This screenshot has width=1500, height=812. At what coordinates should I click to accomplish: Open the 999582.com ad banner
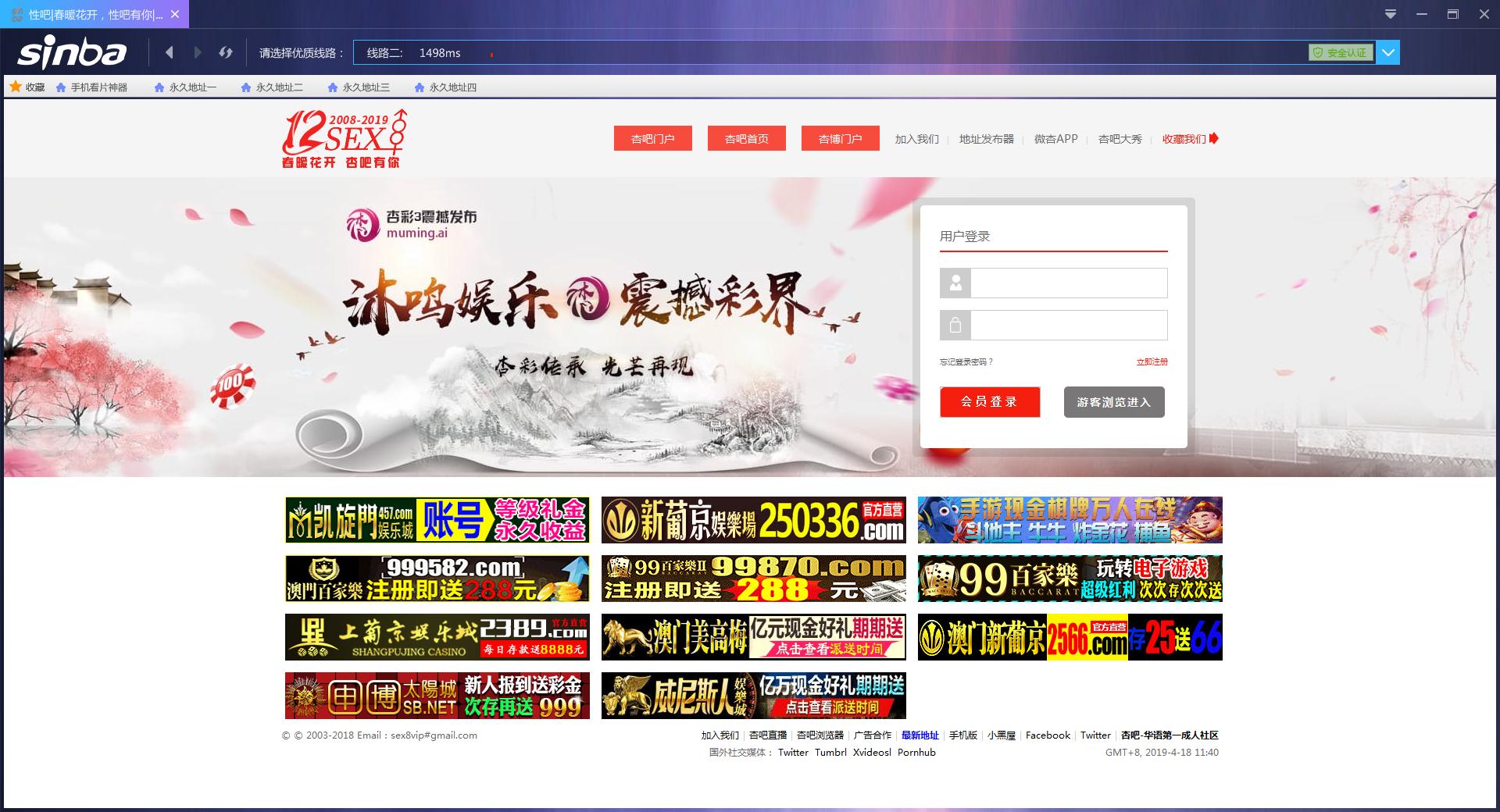tap(437, 579)
